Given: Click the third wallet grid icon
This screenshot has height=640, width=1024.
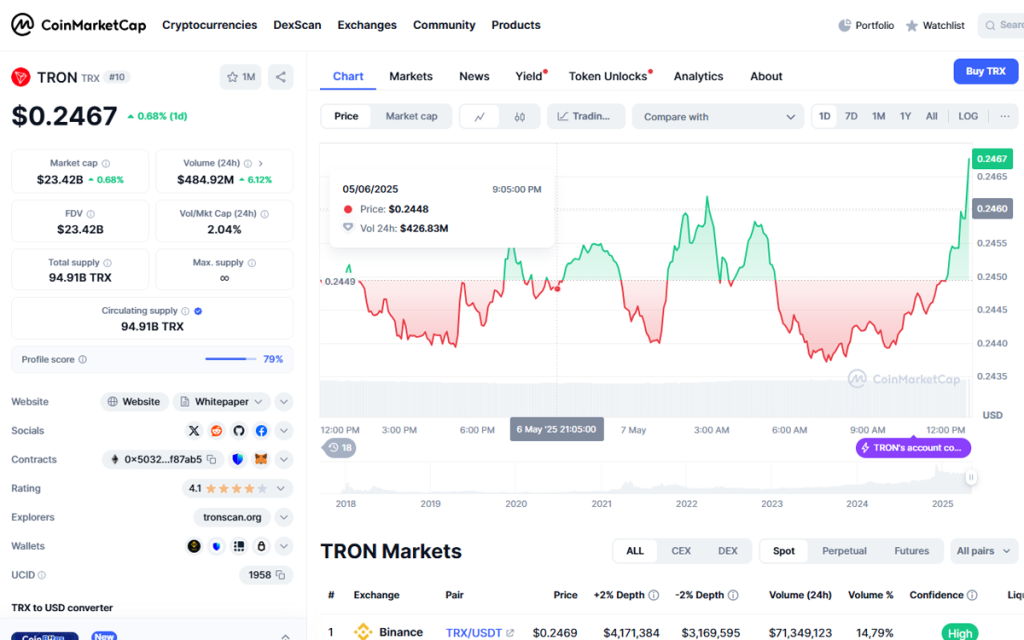Looking at the screenshot, I should pos(239,547).
